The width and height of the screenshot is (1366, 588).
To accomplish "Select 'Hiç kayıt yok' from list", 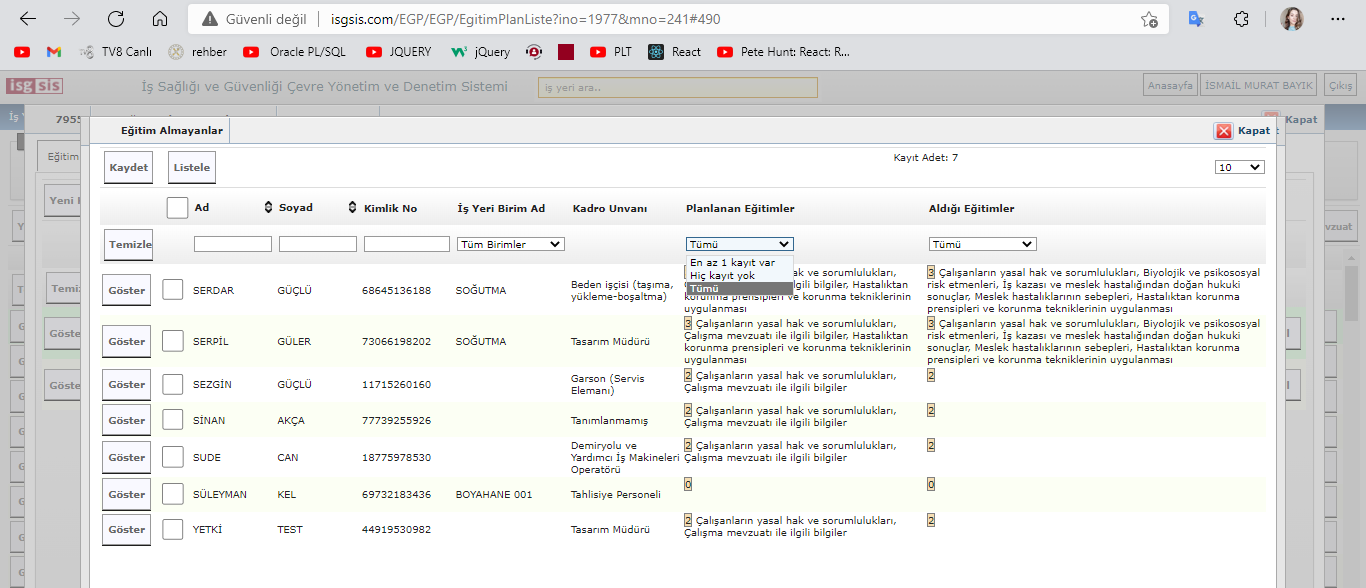I will 722,275.
